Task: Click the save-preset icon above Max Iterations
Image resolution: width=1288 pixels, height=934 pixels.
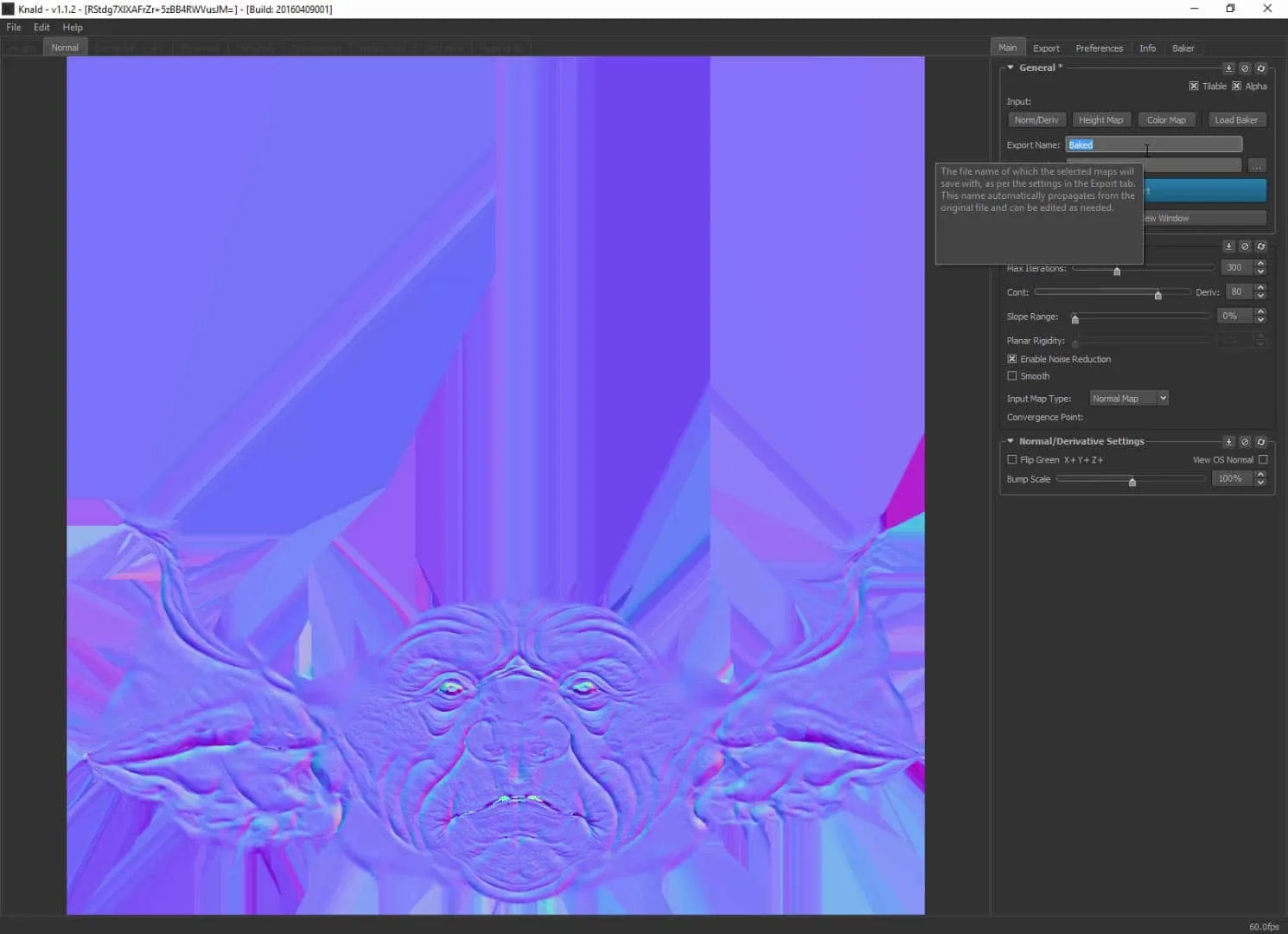Action: (1228, 246)
